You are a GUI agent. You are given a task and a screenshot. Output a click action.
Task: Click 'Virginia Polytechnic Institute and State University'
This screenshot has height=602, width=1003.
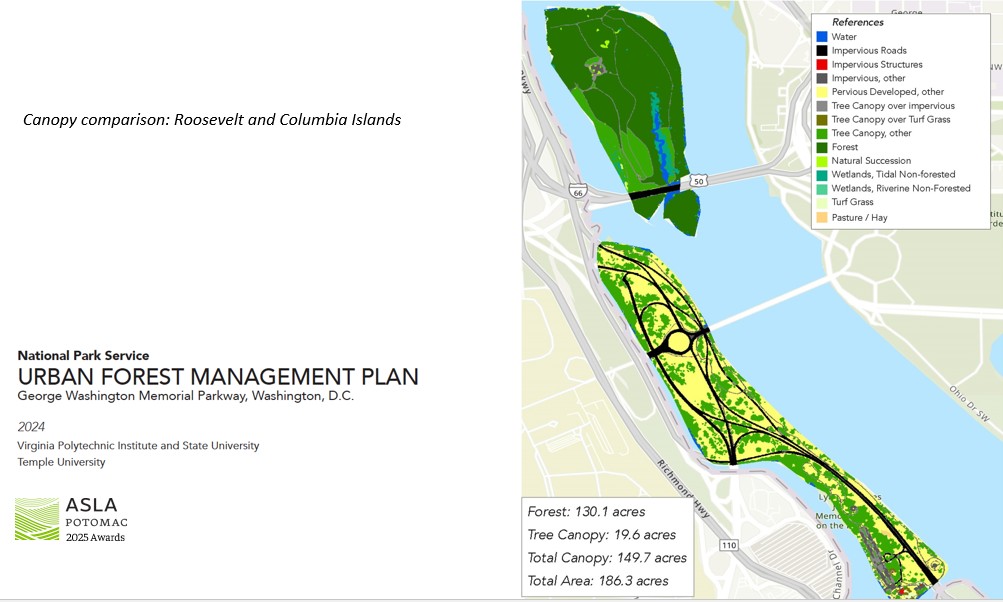[x=138, y=446]
